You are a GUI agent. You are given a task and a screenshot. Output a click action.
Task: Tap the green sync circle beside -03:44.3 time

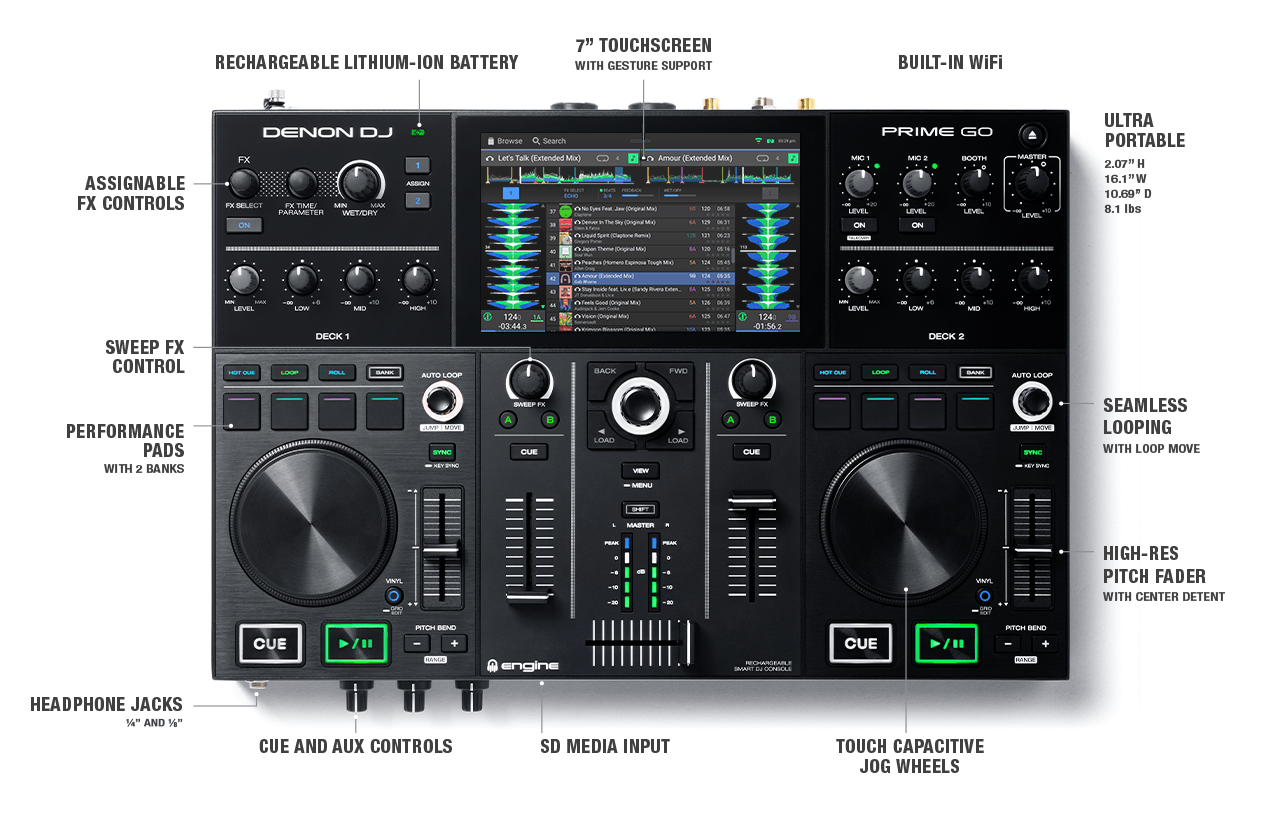coord(488,317)
